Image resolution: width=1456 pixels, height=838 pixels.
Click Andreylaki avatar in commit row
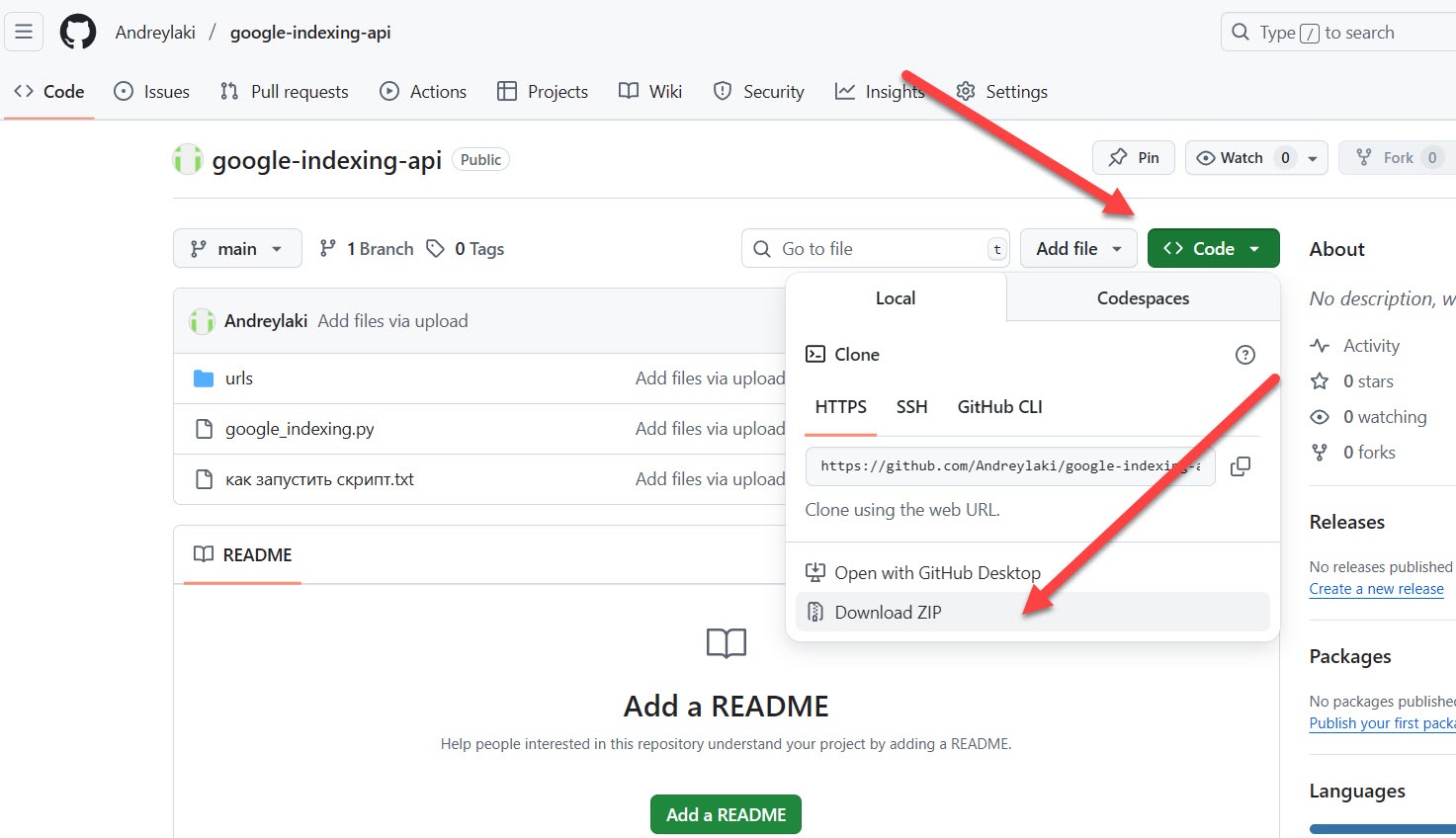pyautogui.click(x=202, y=321)
